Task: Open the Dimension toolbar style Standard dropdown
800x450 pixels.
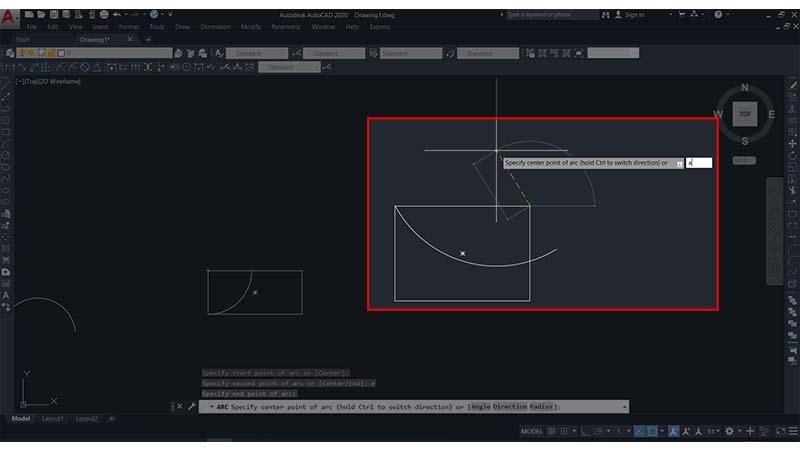Action: (289, 67)
